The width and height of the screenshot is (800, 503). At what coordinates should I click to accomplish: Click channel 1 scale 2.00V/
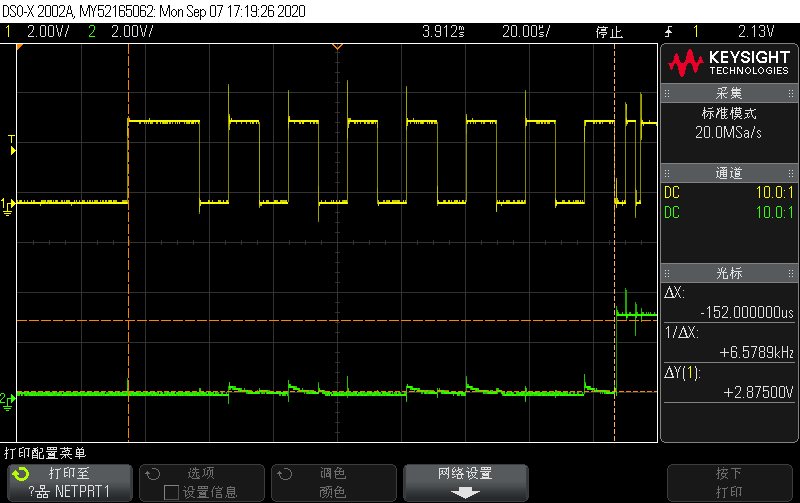[x=48, y=32]
